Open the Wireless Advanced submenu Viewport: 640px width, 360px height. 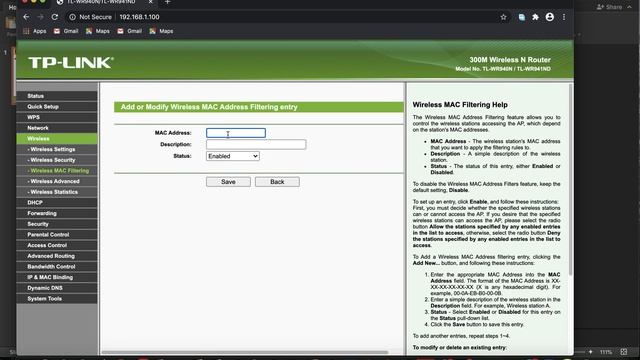(x=57, y=181)
